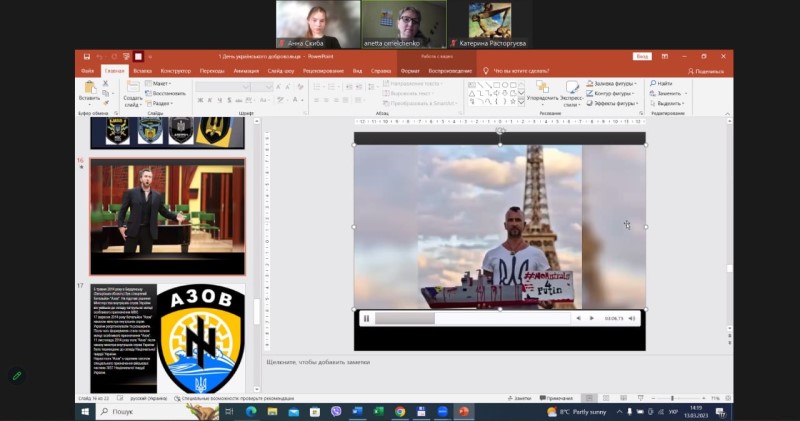800x421 pixels.
Task: Click Найти find button
Action: click(x=661, y=83)
